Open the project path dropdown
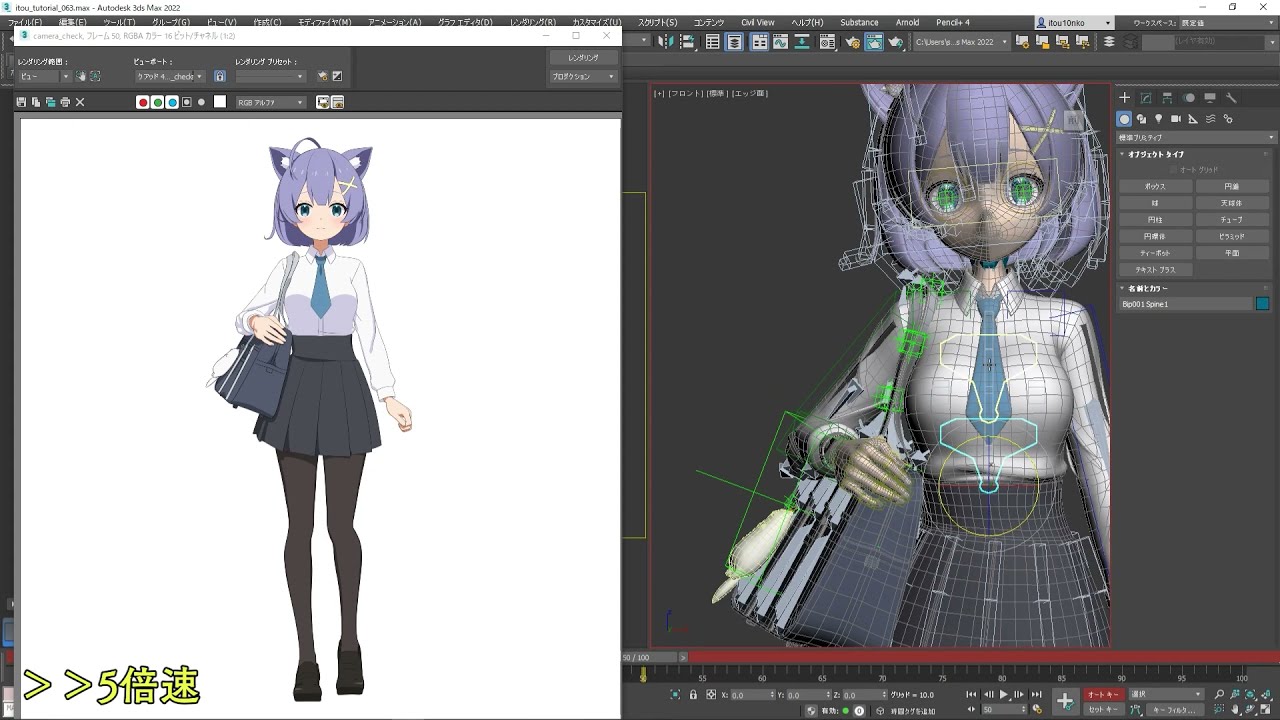1280x720 pixels. coord(960,42)
